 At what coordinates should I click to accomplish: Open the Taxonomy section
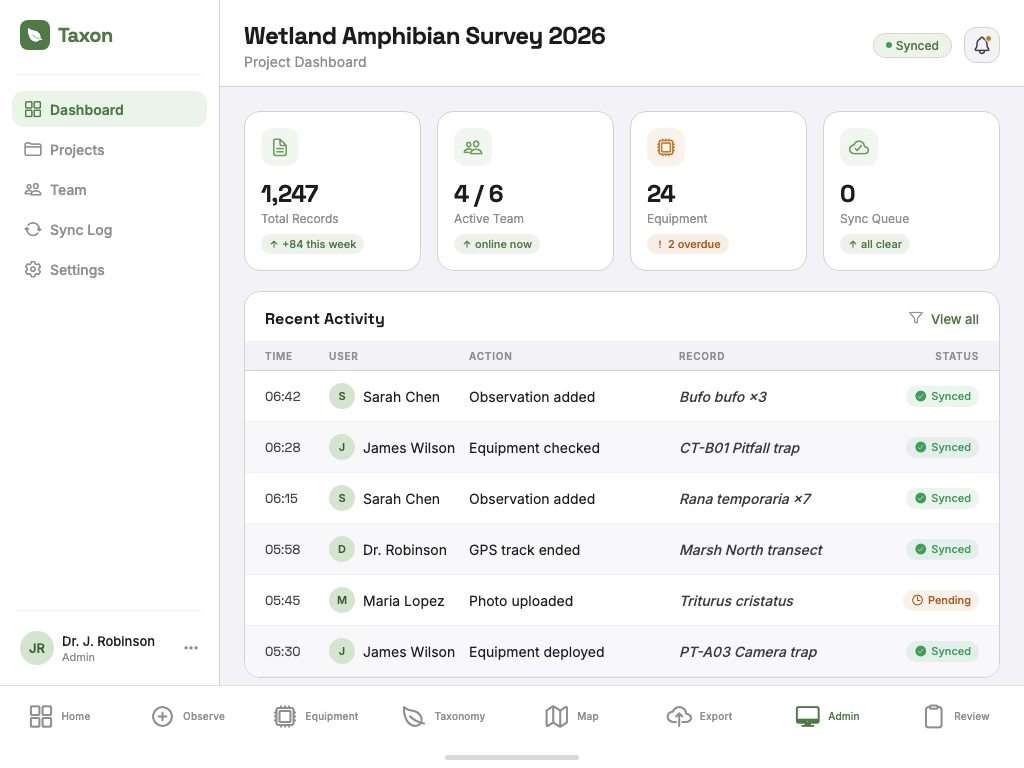[444, 716]
